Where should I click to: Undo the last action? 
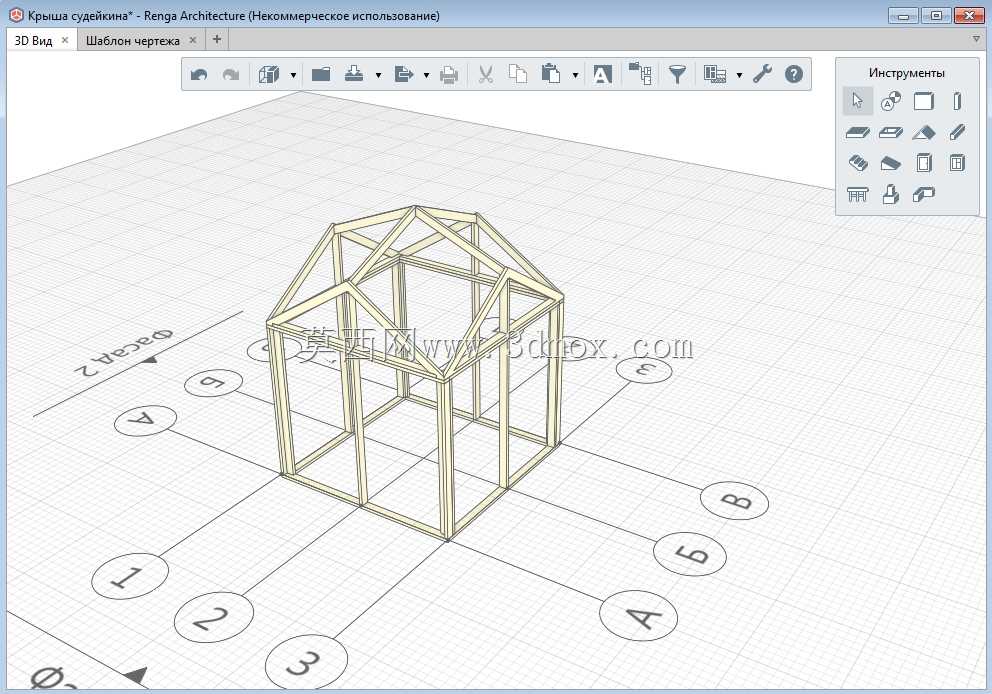pyautogui.click(x=199, y=75)
